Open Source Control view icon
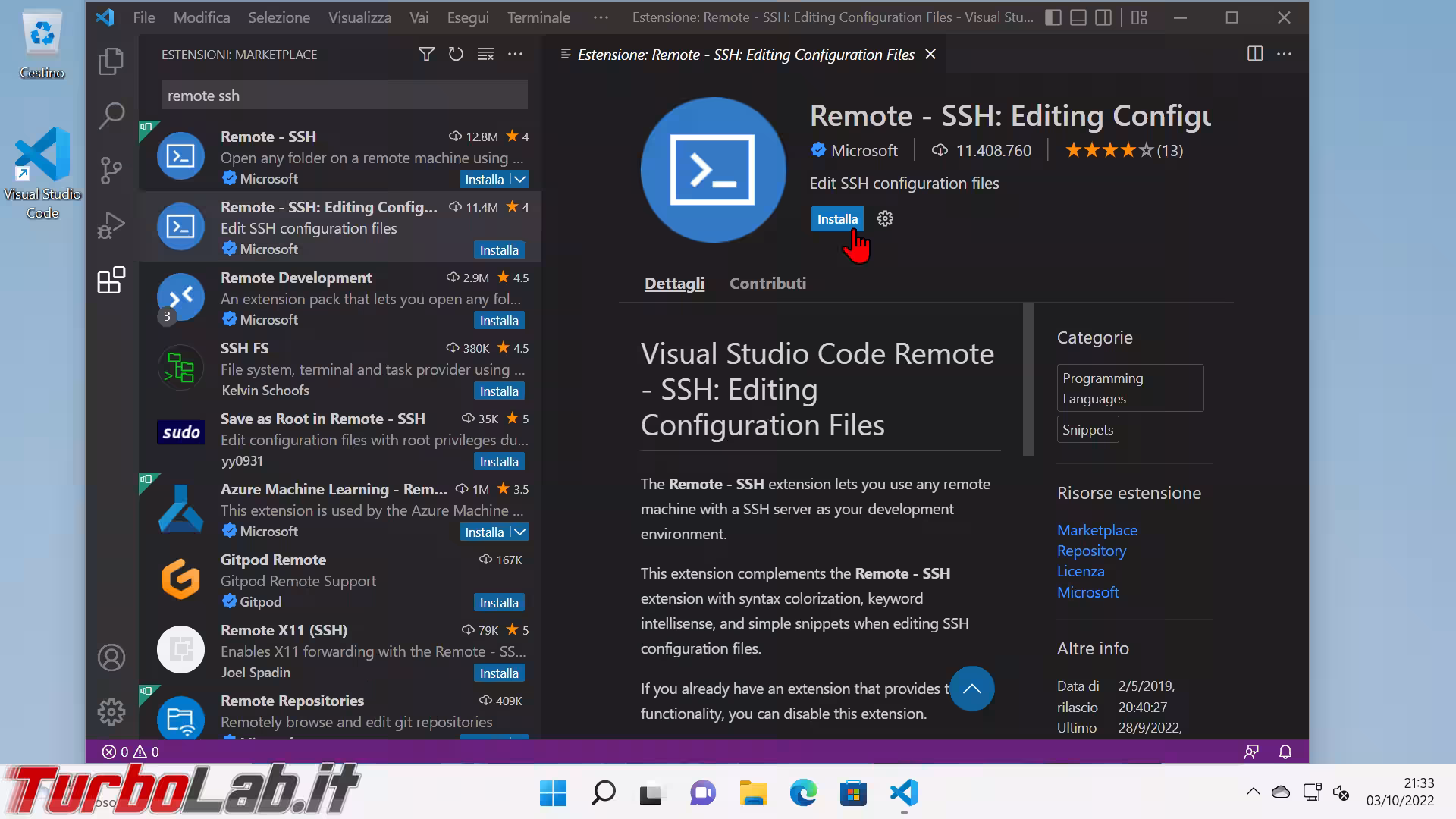The image size is (1456, 819). (x=111, y=171)
